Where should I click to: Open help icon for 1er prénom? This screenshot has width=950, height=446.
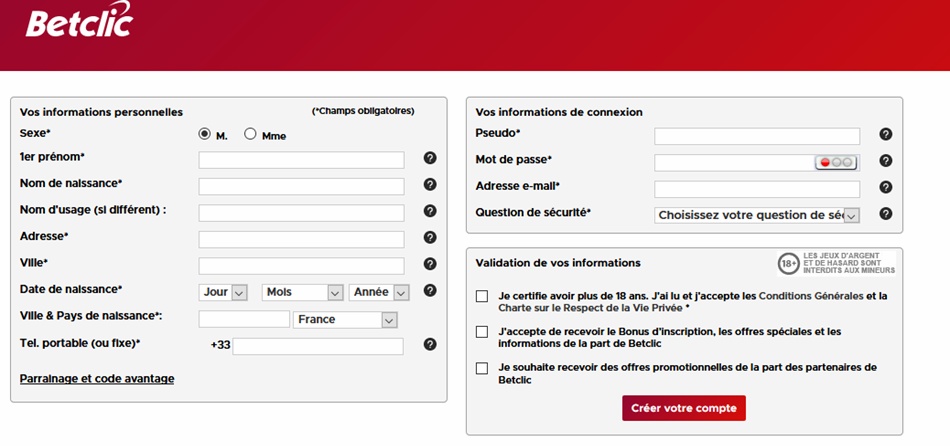point(430,158)
